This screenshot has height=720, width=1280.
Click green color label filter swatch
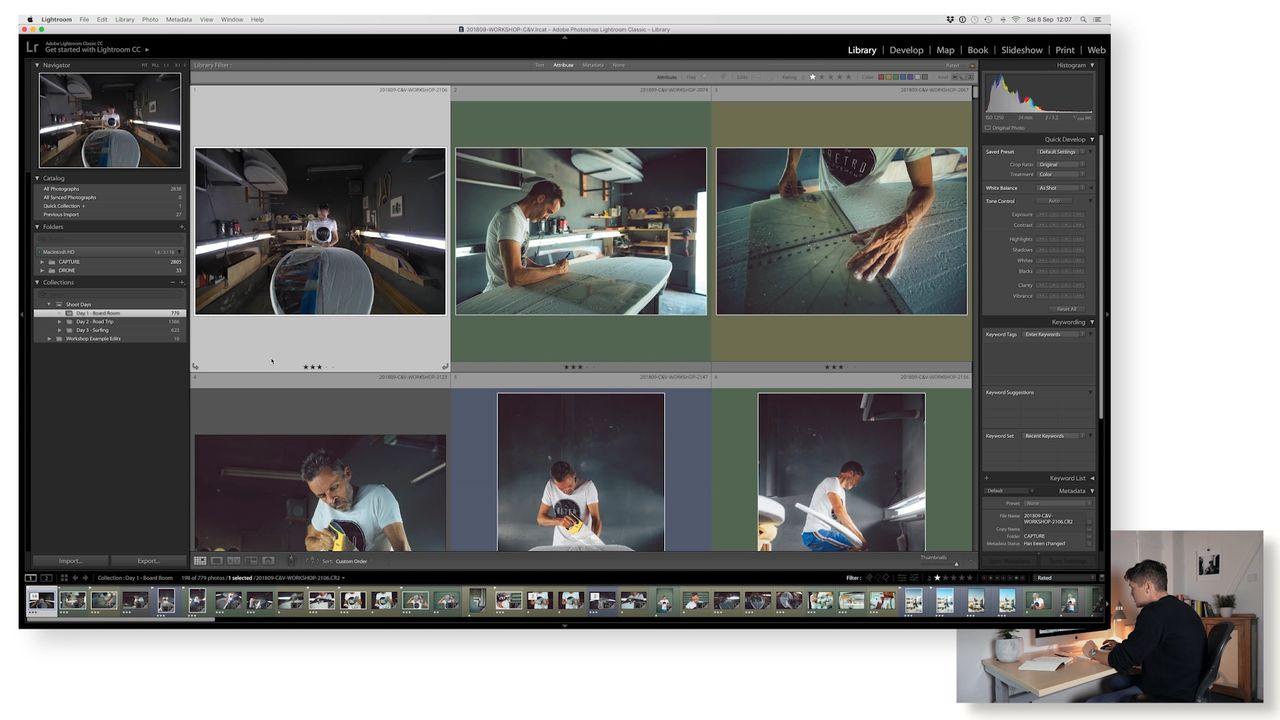pos(898,77)
